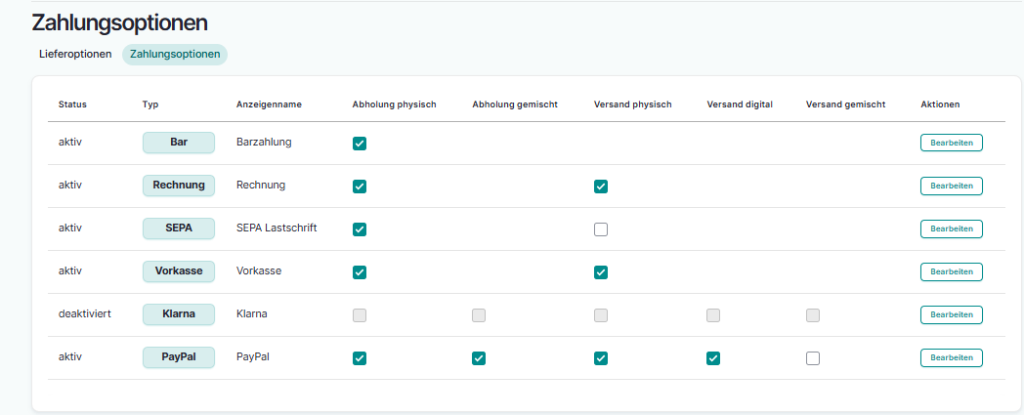The image size is (1024, 415).
Task: Disable Abholung physisch for Vorkasse
Action: click(x=360, y=272)
